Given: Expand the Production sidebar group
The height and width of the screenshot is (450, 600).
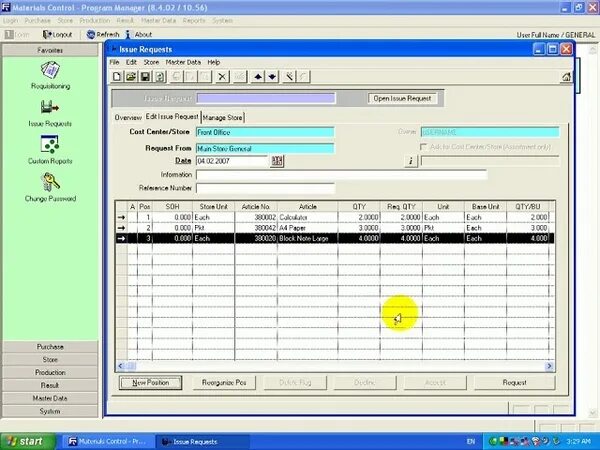Looking at the screenshot, I should [x=50, y=372].
